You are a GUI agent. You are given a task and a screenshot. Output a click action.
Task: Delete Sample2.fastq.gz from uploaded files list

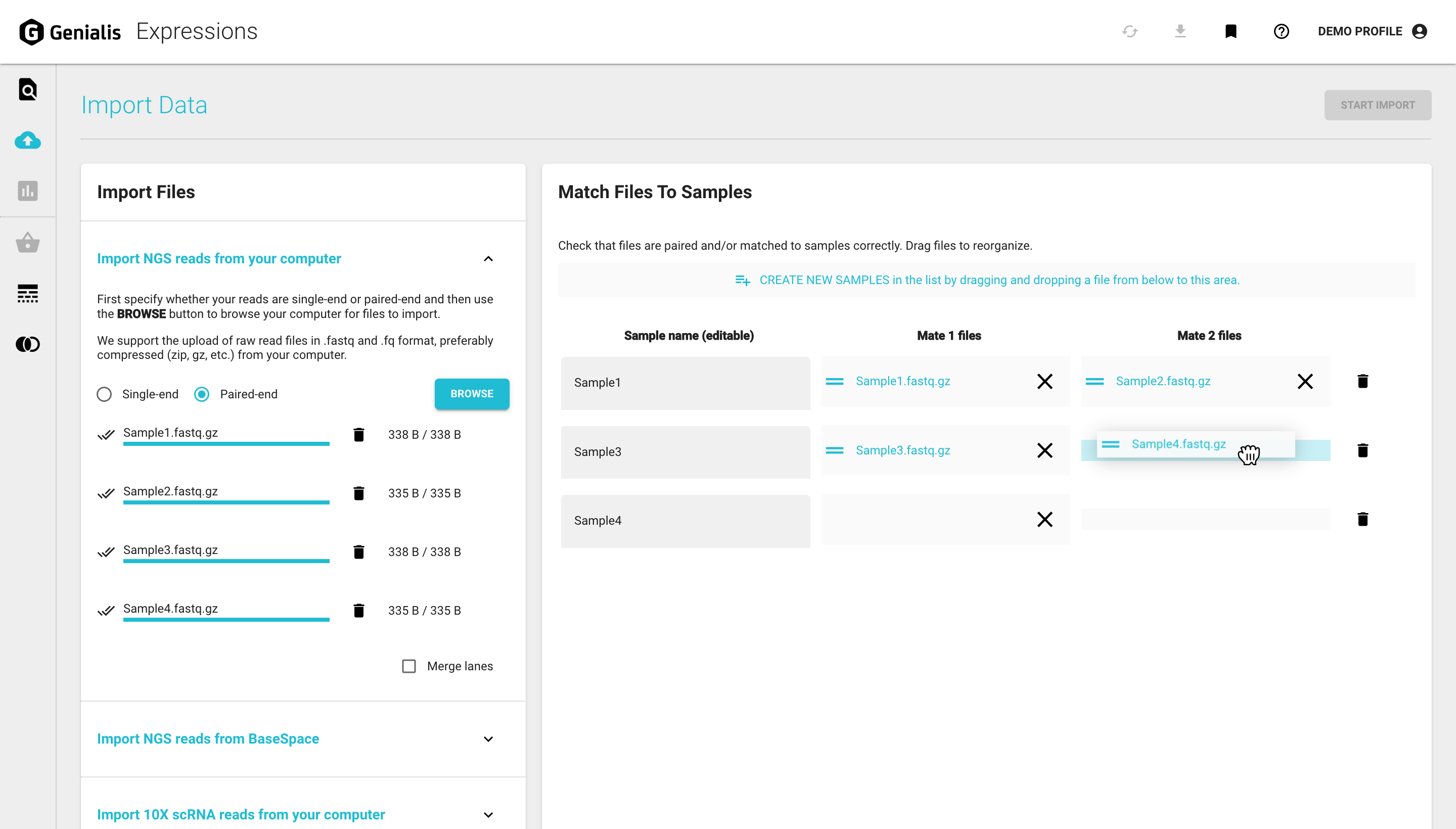coord(359,494)
